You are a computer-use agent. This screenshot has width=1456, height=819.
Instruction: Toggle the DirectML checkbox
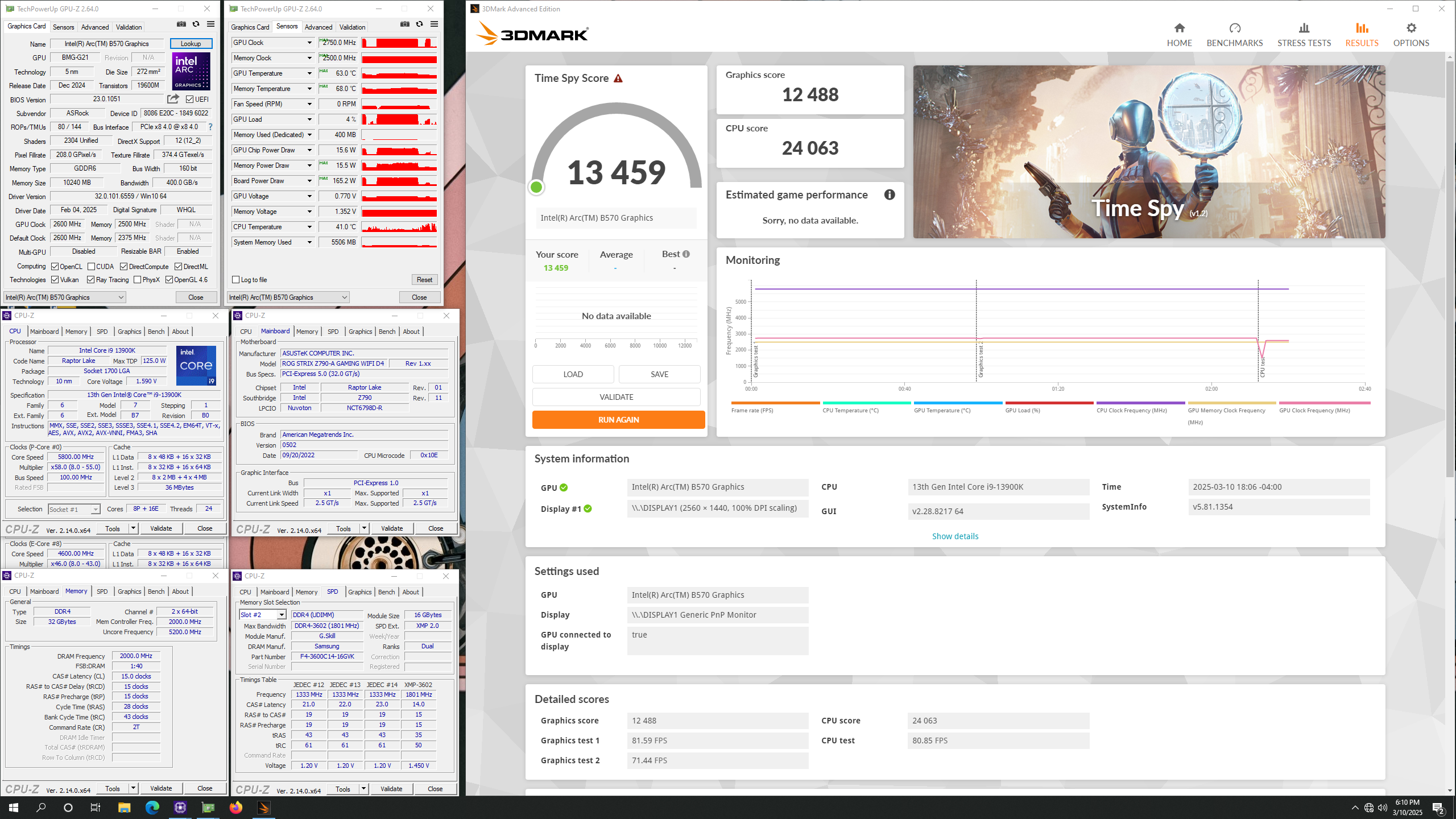coord(178,267)
